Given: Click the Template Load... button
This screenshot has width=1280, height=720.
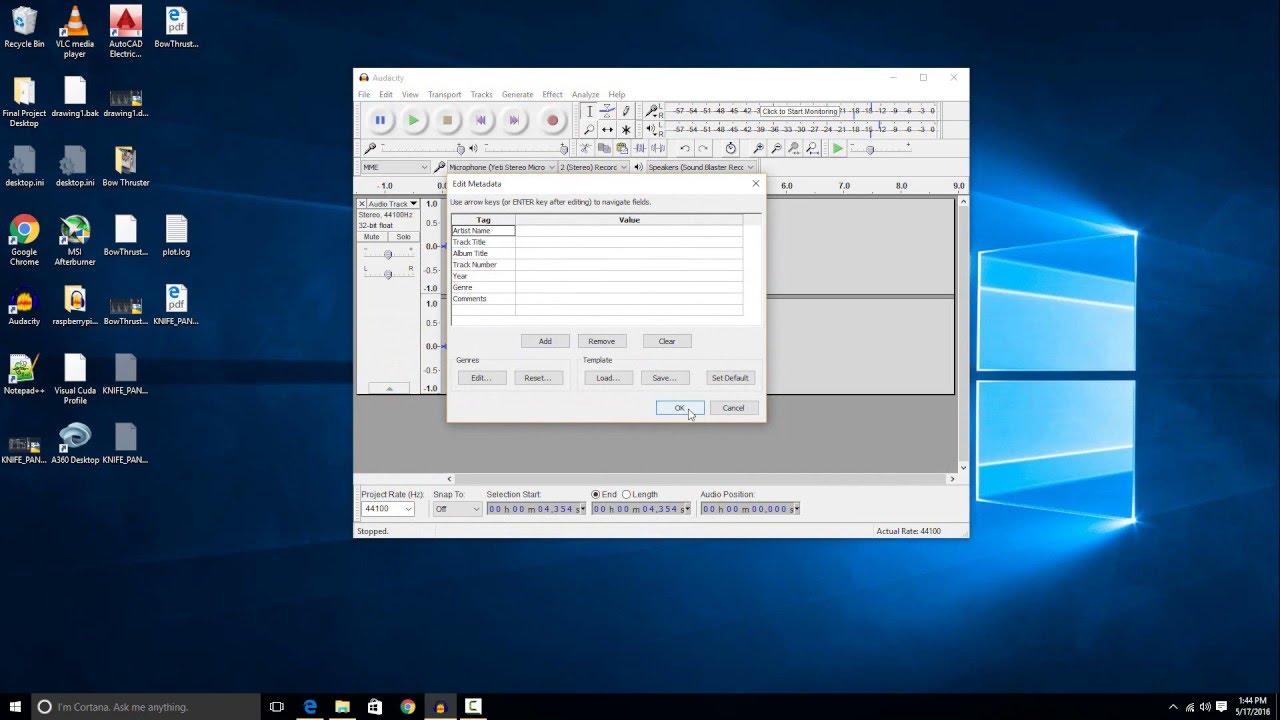Looking at the screenshot, I should click(x=608, y=378).
